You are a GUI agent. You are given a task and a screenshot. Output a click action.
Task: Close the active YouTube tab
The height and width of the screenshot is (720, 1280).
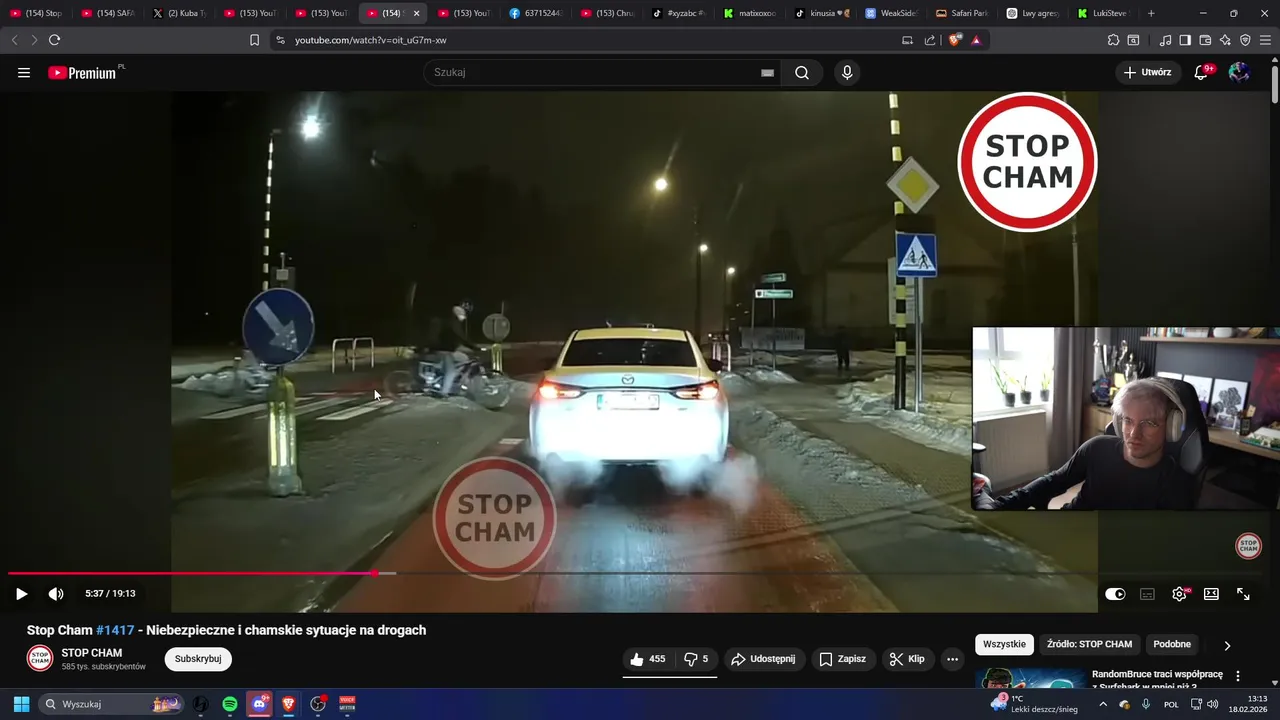click(x=416, y=13)
